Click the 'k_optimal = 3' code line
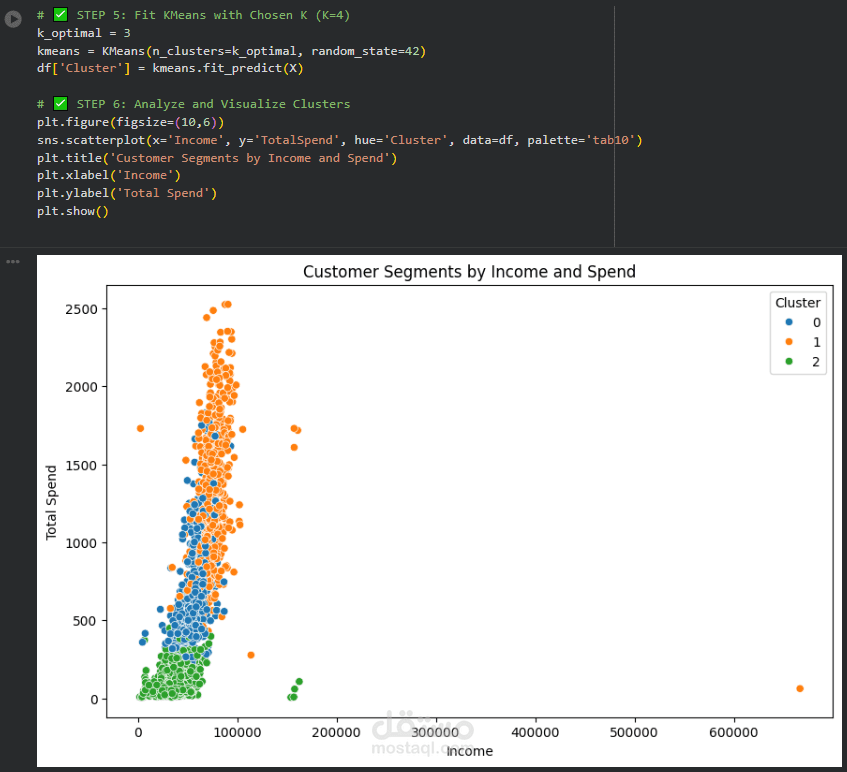This screenshot has width=847, height=772. (84, 33)
